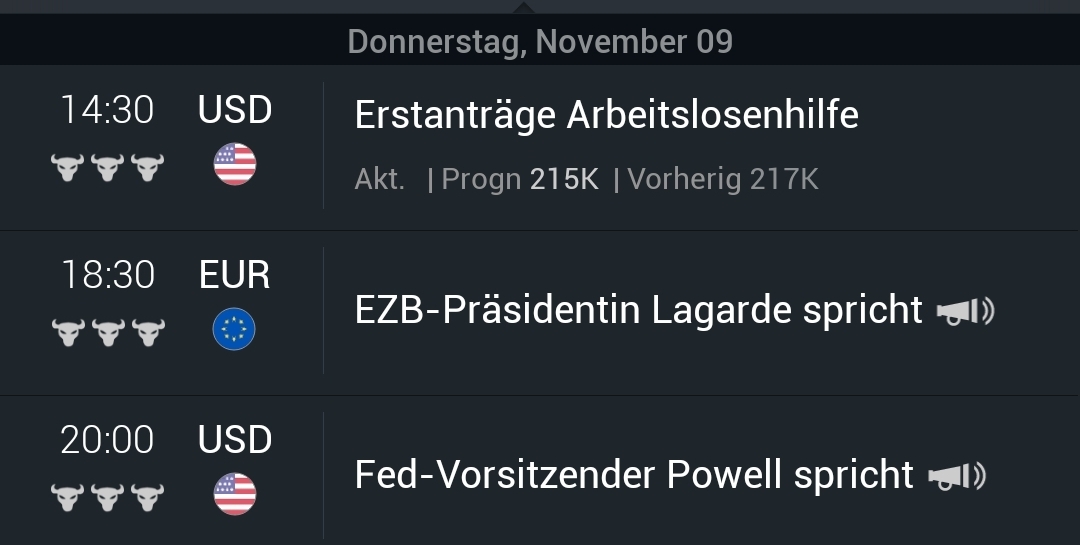Click the bull volatility icons under 20:00
This screenshot has height=545, width=1080.
pos(107,496)
